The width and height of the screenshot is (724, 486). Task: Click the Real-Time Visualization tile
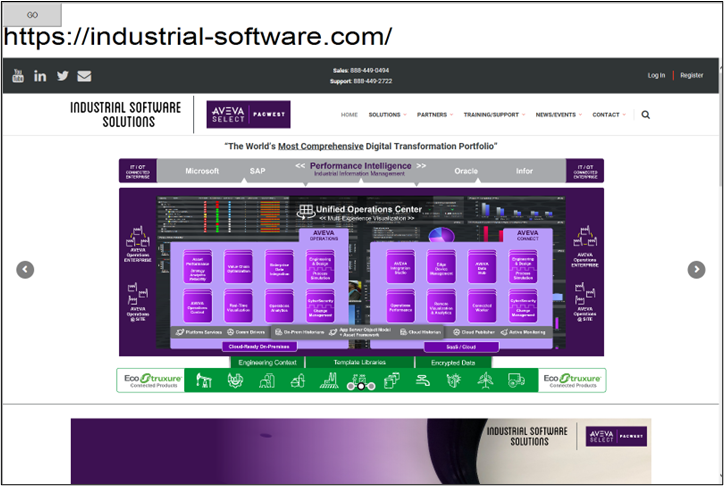(238, 306)
